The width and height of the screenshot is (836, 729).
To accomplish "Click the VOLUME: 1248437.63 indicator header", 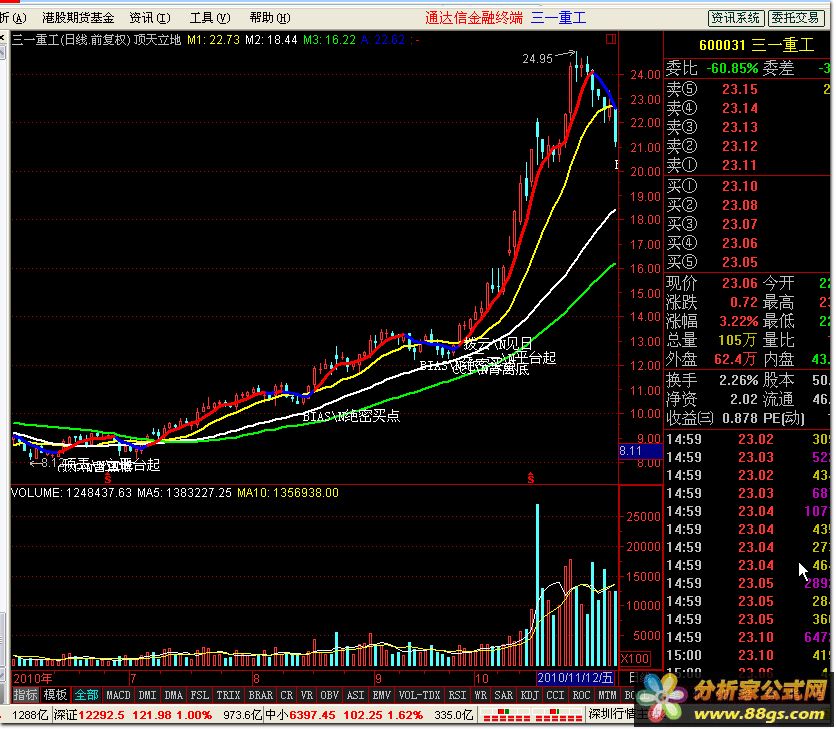I will pos(71,493).
